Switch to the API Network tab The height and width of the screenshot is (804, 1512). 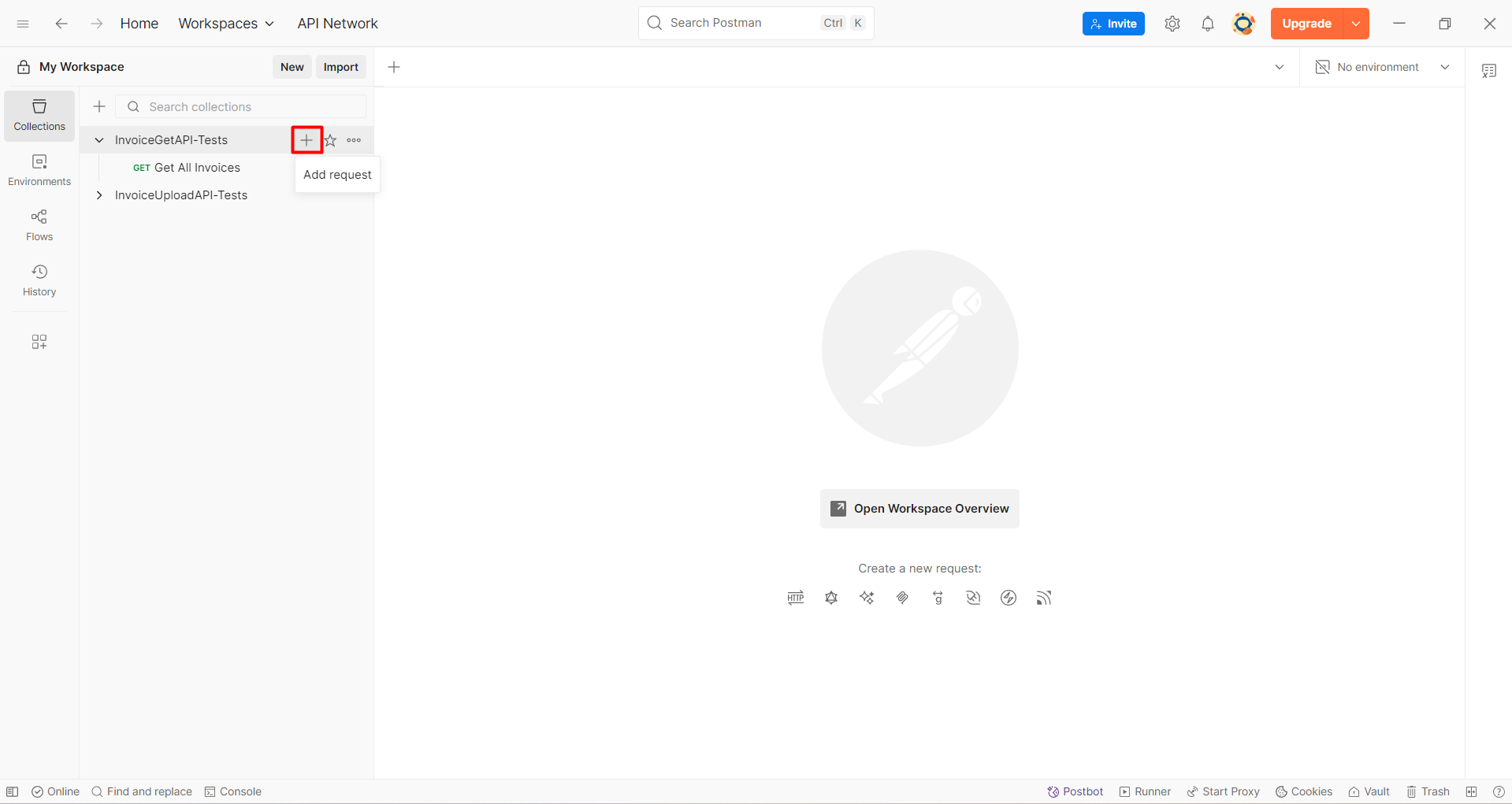[x=337, y=24]
